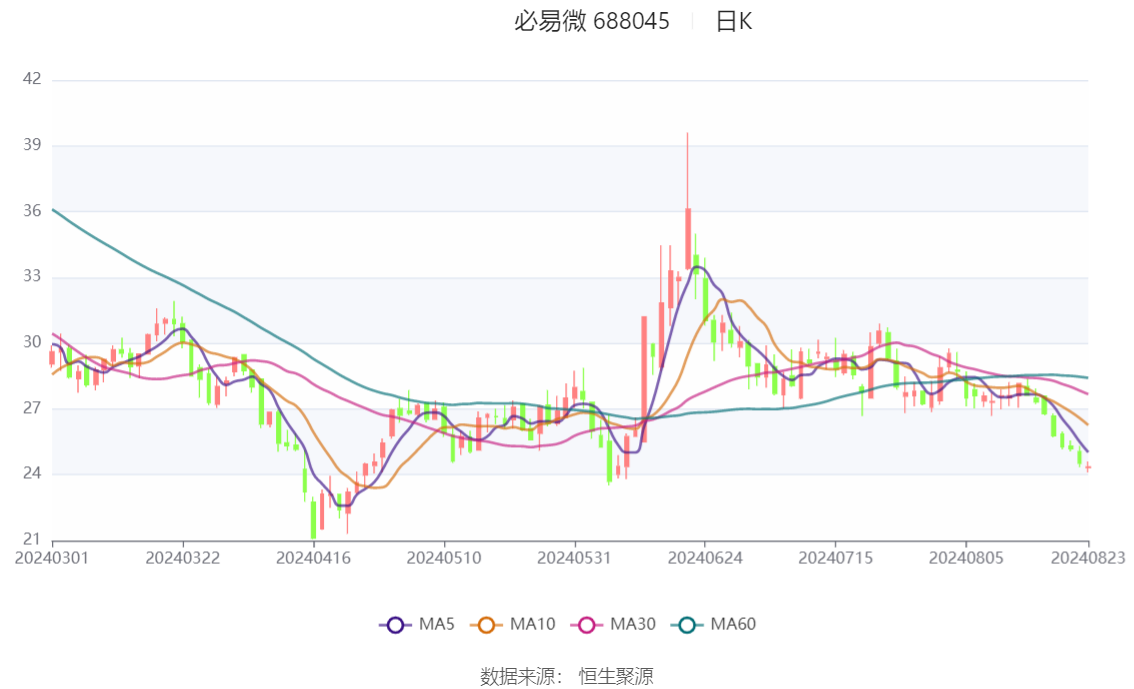Click the 24 price axis label
The width and height of the screenshot is (1134, 689).
(x=32, y=474)
